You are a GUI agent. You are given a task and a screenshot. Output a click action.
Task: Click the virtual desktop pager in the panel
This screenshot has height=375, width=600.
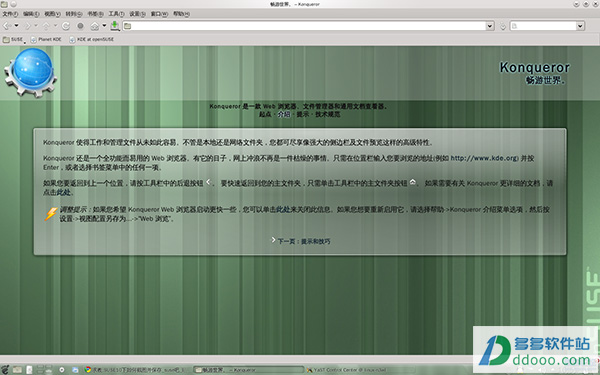pos(44,370)
